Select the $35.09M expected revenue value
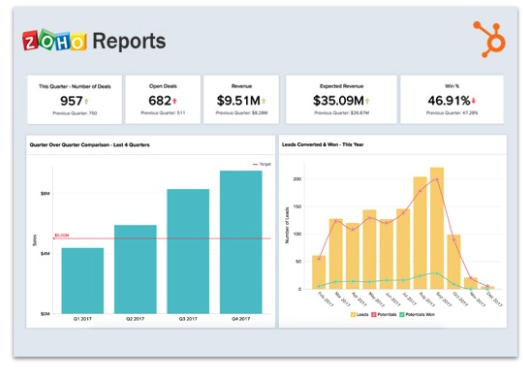The height and width of the screenshot is (368, 523). click(x=339, y=100)
